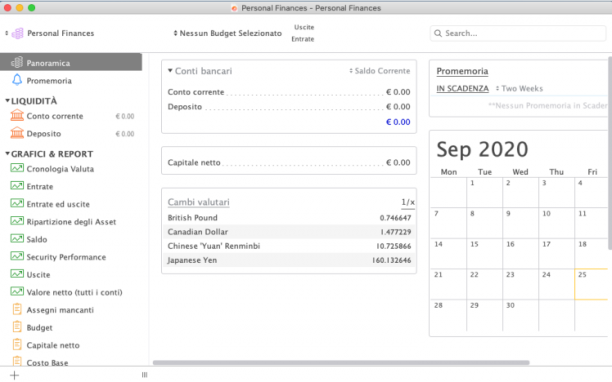
Task: Click the Deposito bank icon
Action: (x=17, y=133)
